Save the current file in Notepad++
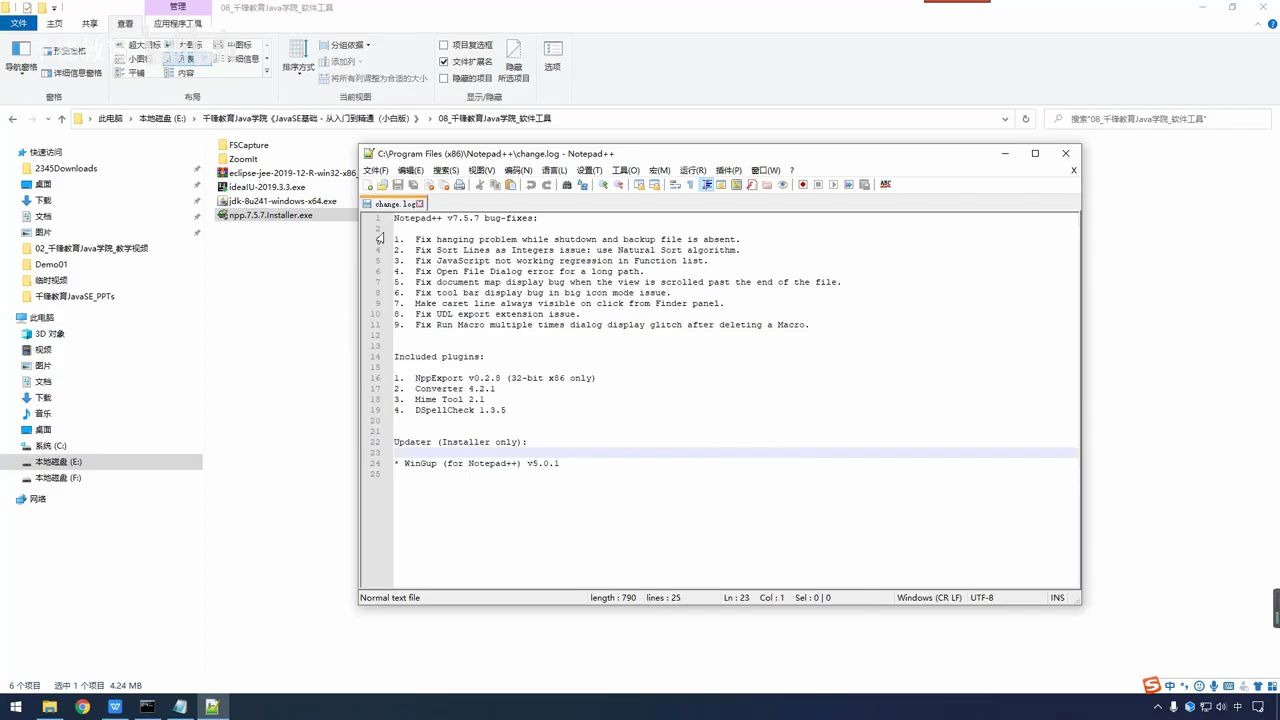 397,185
